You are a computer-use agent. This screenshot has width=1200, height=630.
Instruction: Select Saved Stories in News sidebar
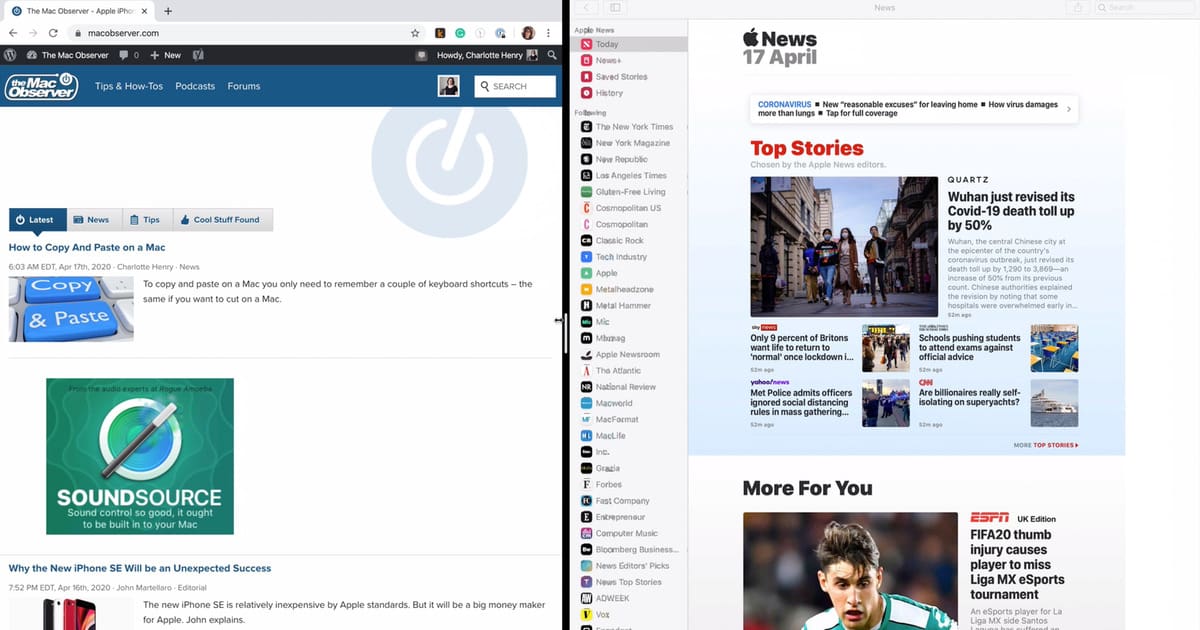pos(621,77)
